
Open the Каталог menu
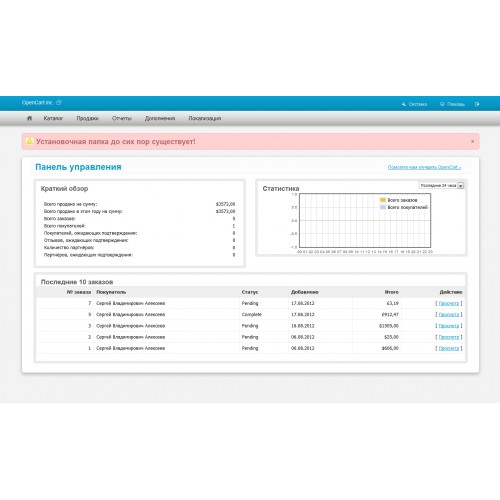53,118
